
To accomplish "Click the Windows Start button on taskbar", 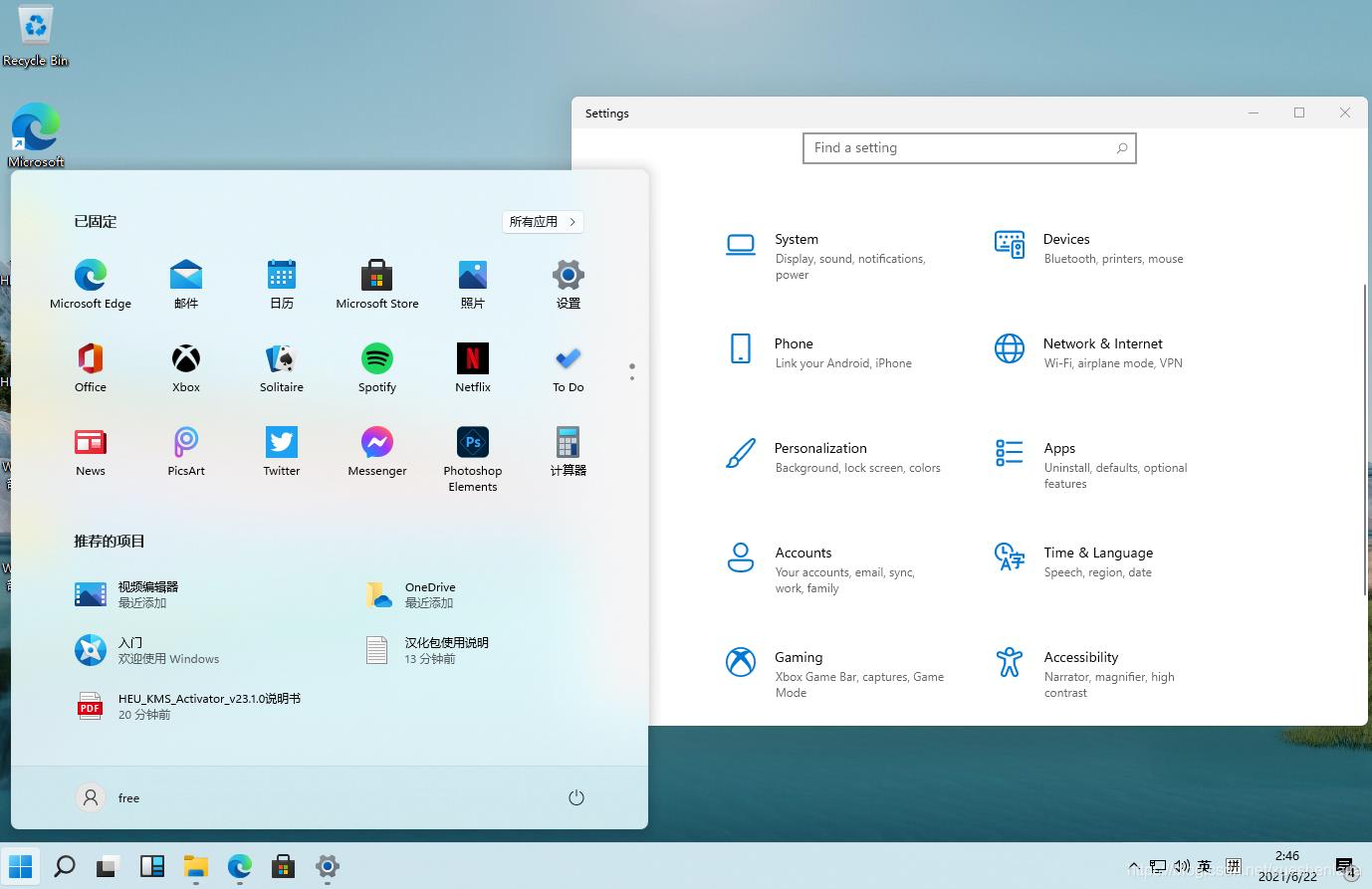I will [21, 866].
